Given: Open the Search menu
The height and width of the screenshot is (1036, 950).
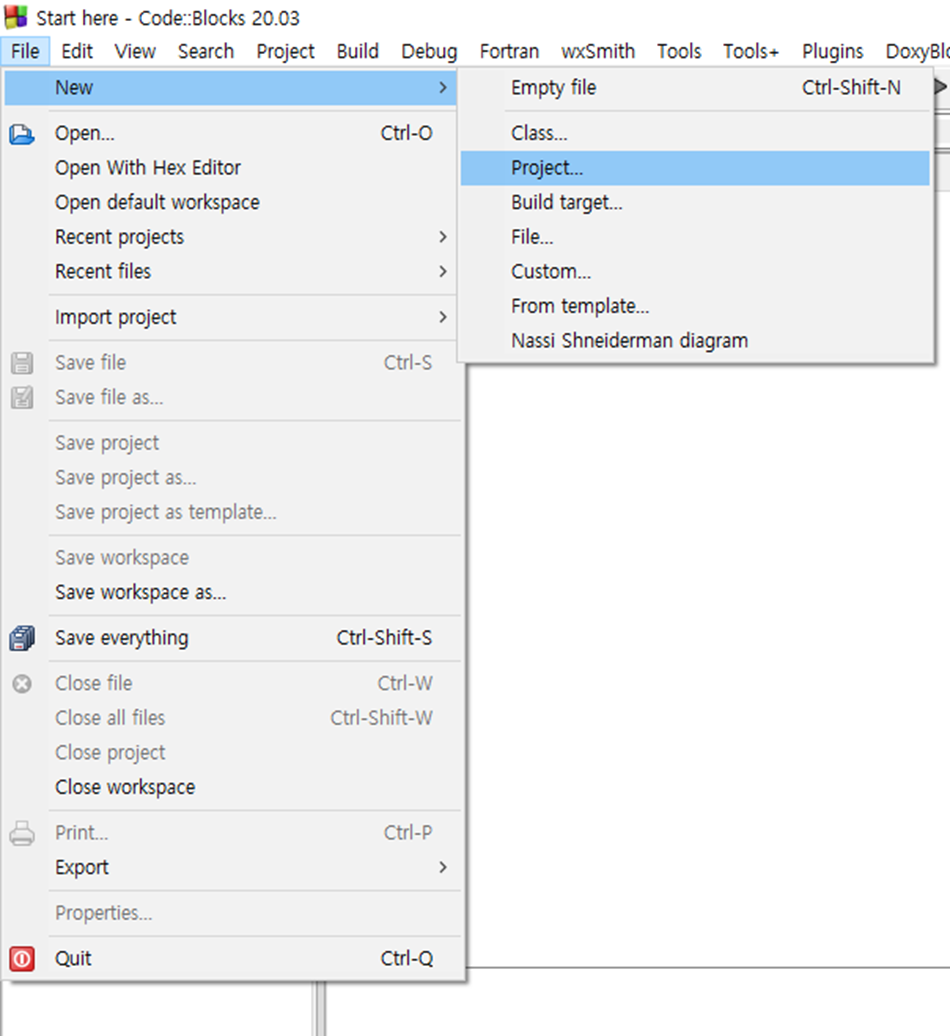Looking at the screenshot, I should point(206,52).
